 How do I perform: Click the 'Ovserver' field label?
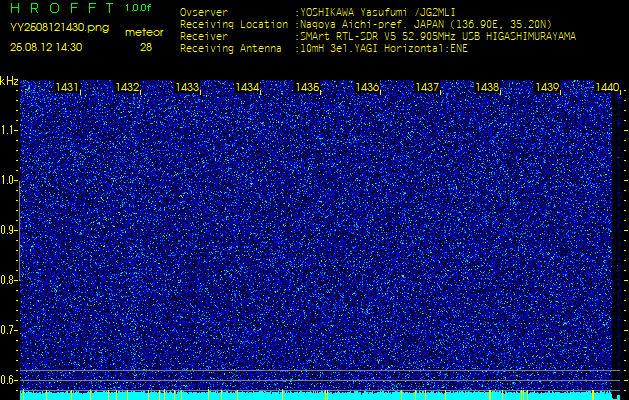tap(204, 12)
